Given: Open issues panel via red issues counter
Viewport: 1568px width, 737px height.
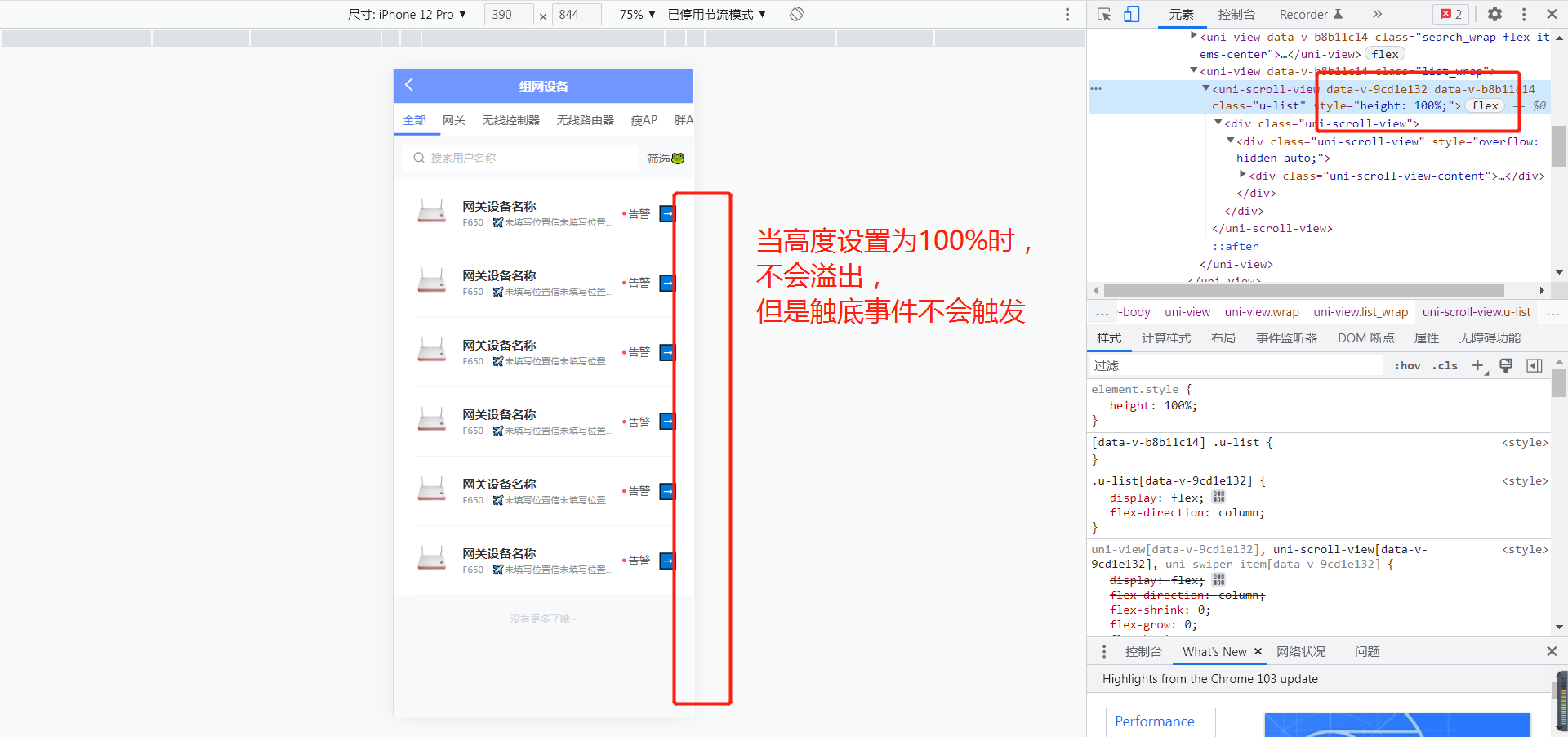Looking at the screenshot, I should 1450,14.
